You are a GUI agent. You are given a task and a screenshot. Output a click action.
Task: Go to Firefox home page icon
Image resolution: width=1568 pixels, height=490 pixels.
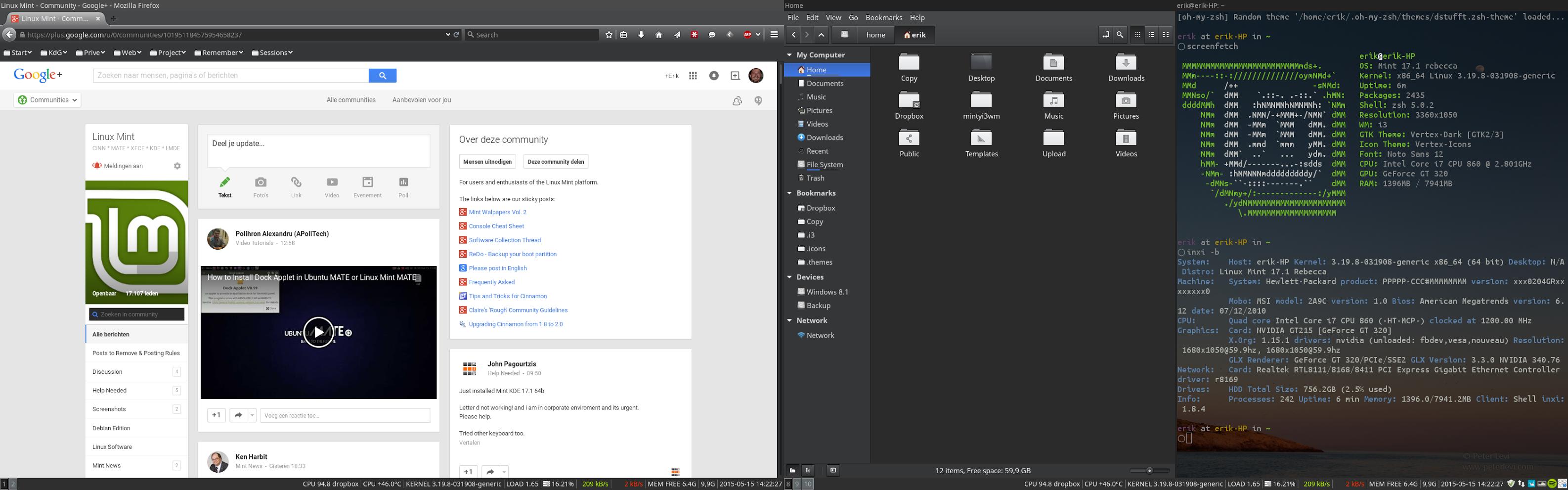click(658, 35)
